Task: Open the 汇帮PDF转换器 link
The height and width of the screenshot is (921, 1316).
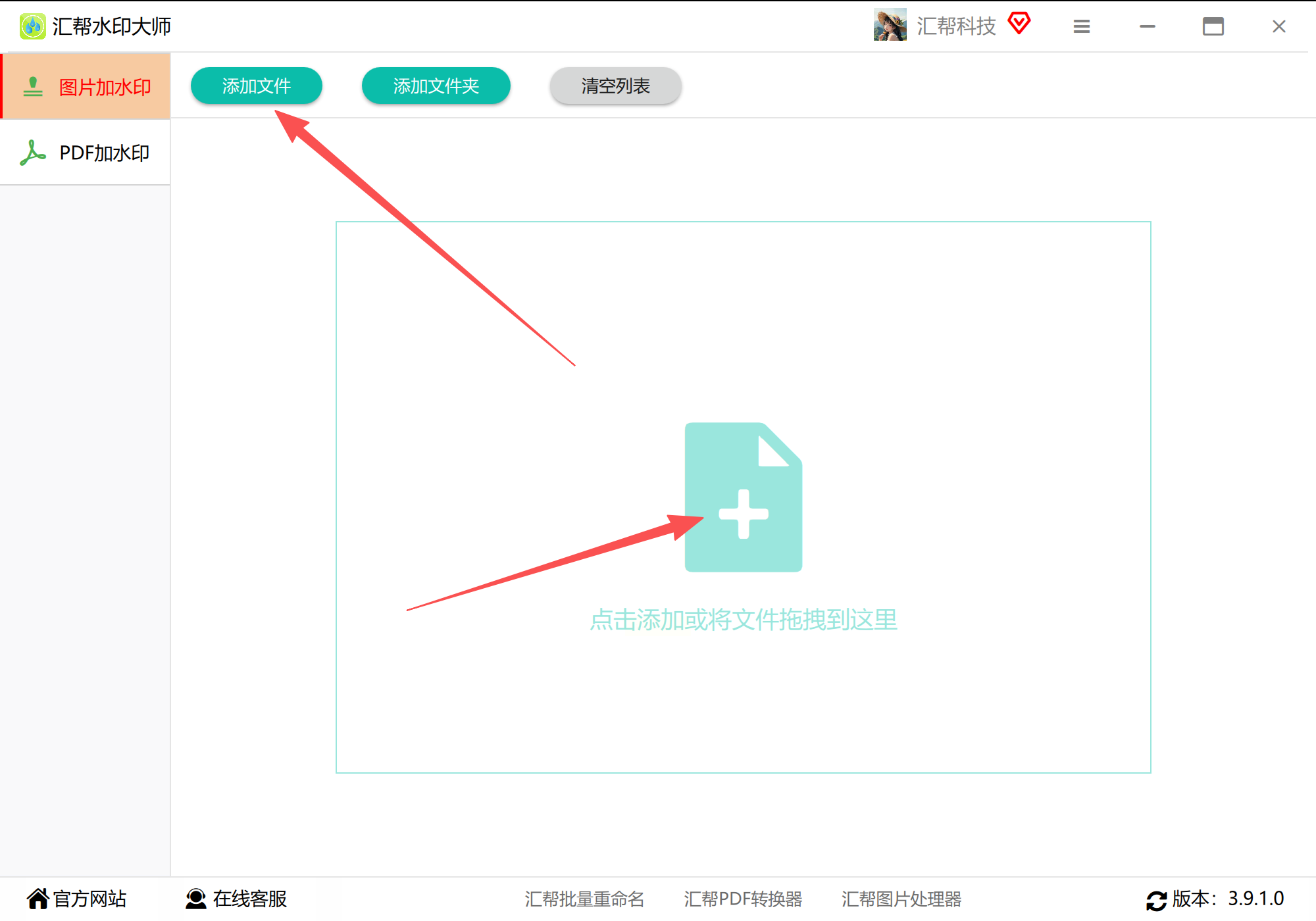Action: (x=742, y=899)
